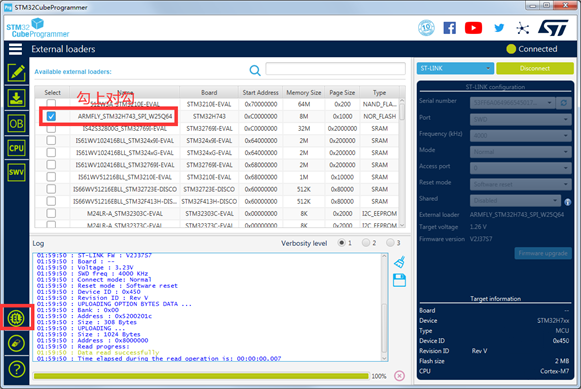Sort table by Board column header

(209, 92)
